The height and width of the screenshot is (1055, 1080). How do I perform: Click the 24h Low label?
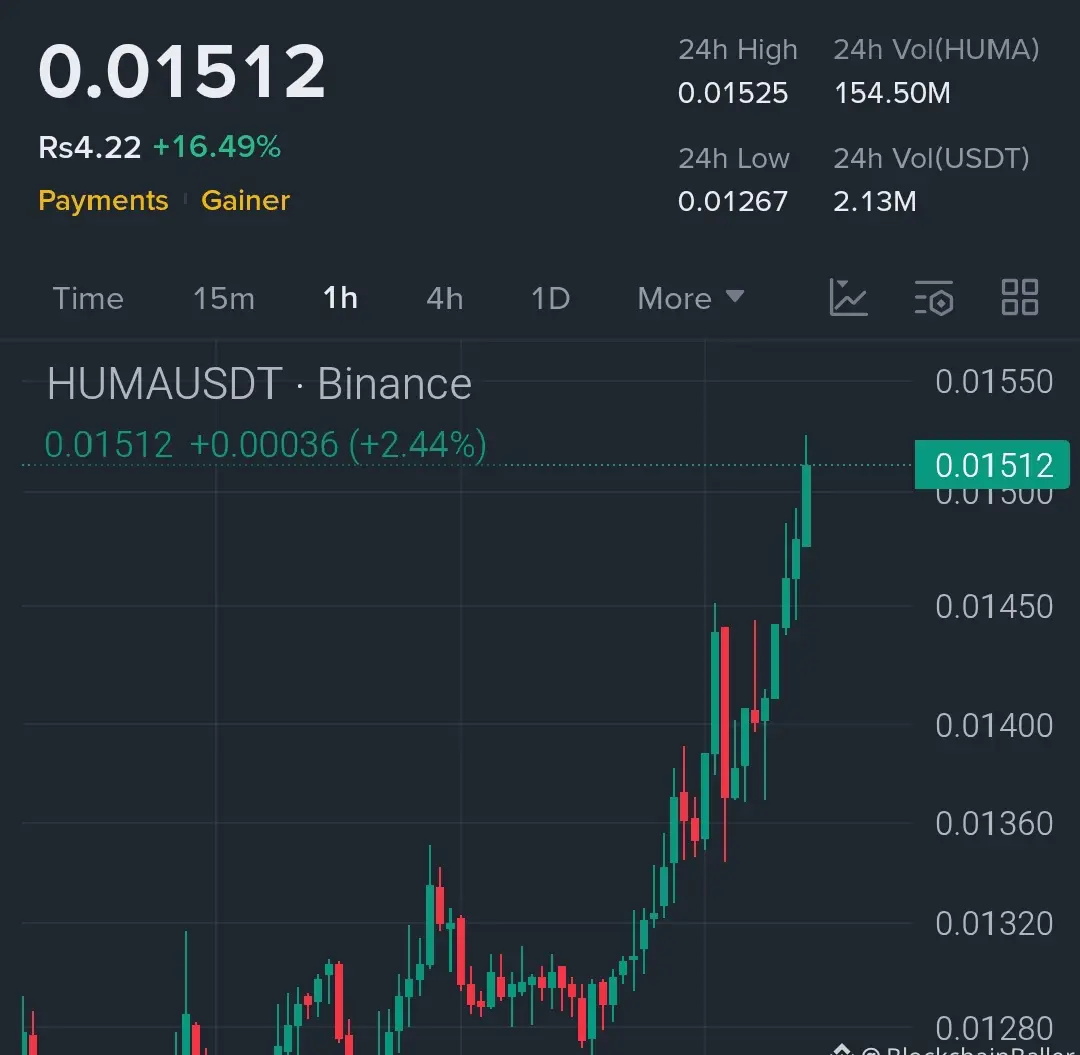(x=734, y=158)
